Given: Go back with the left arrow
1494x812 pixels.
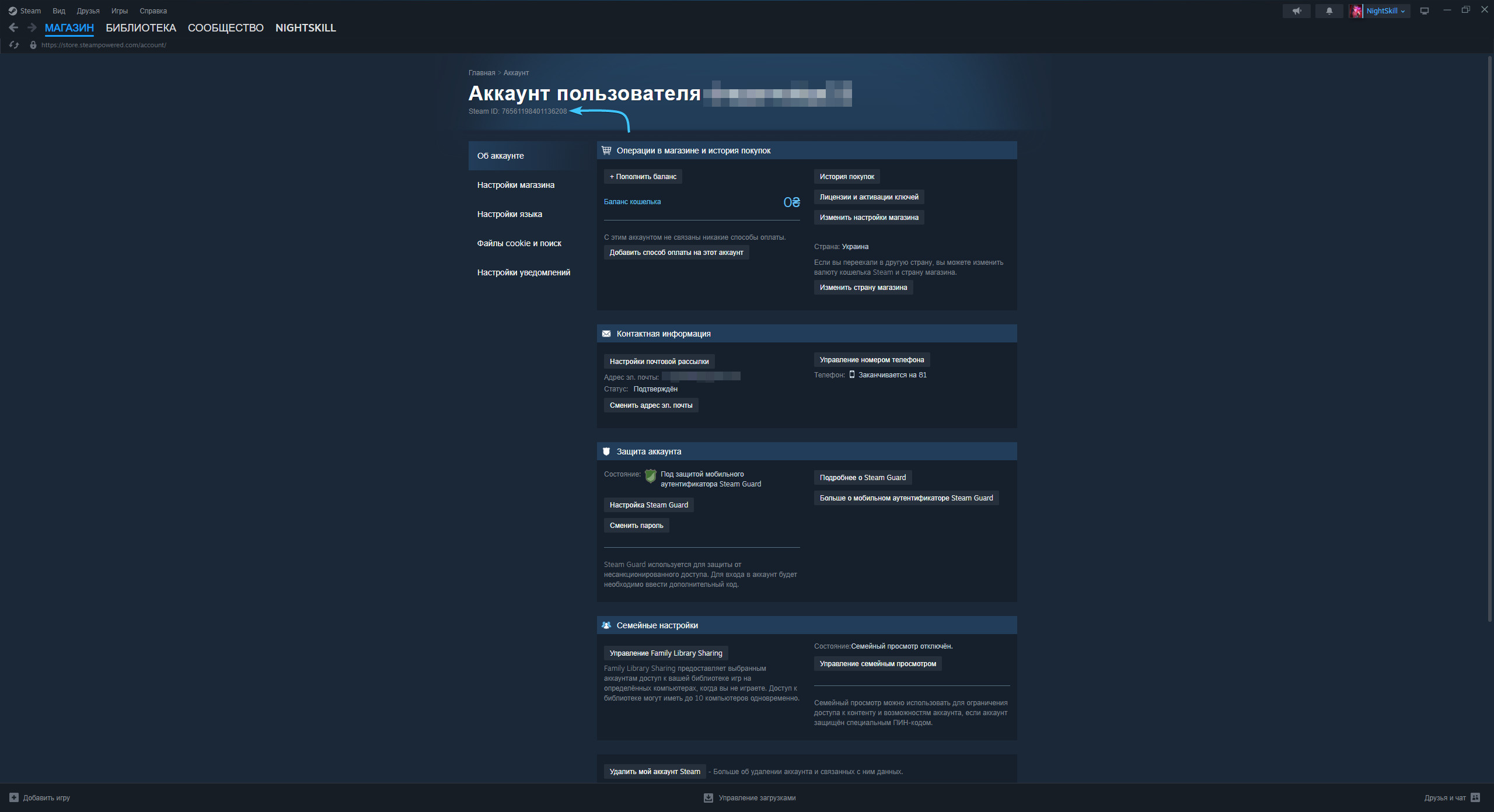Looking at the screenshot, I should [x=13, y=27].
